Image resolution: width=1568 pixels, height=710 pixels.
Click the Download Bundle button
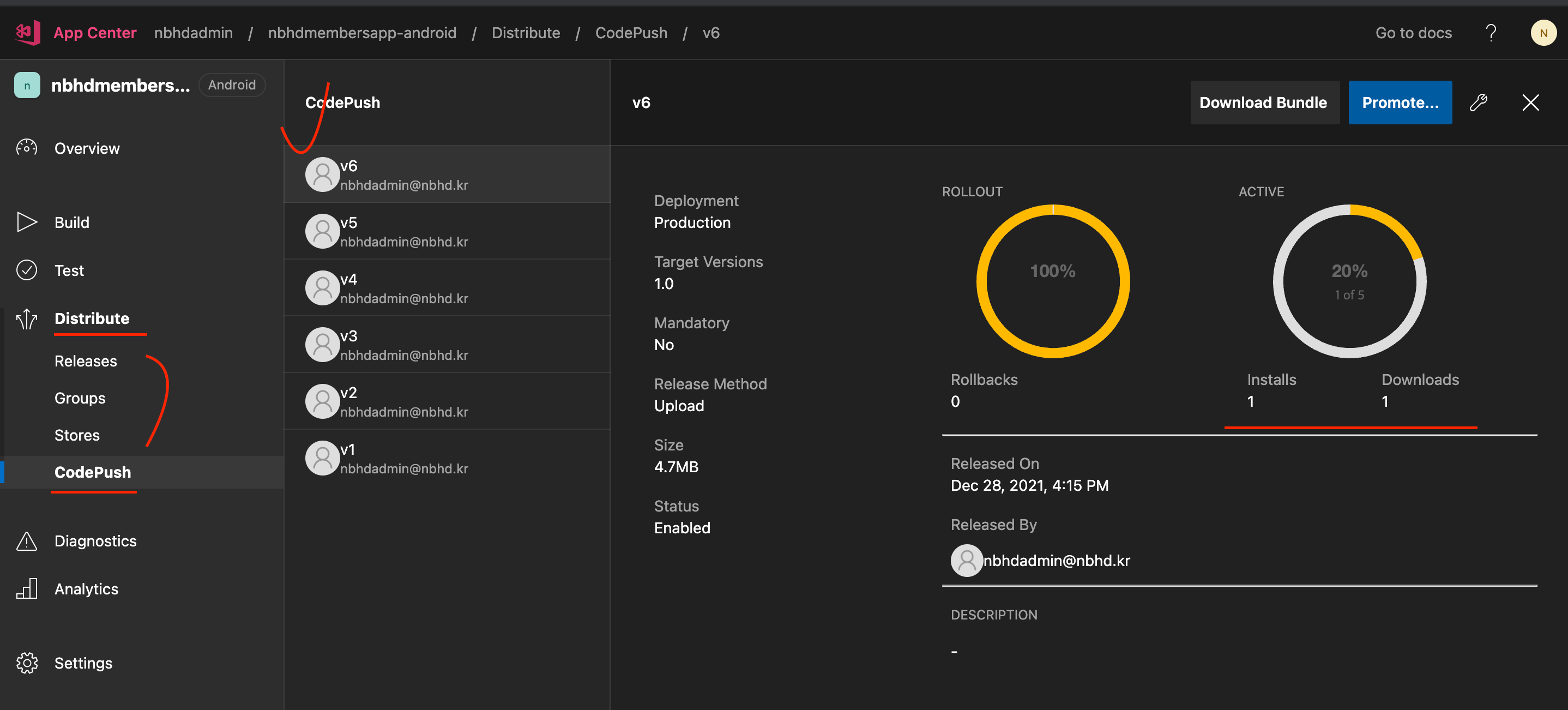pos(1264,103)
